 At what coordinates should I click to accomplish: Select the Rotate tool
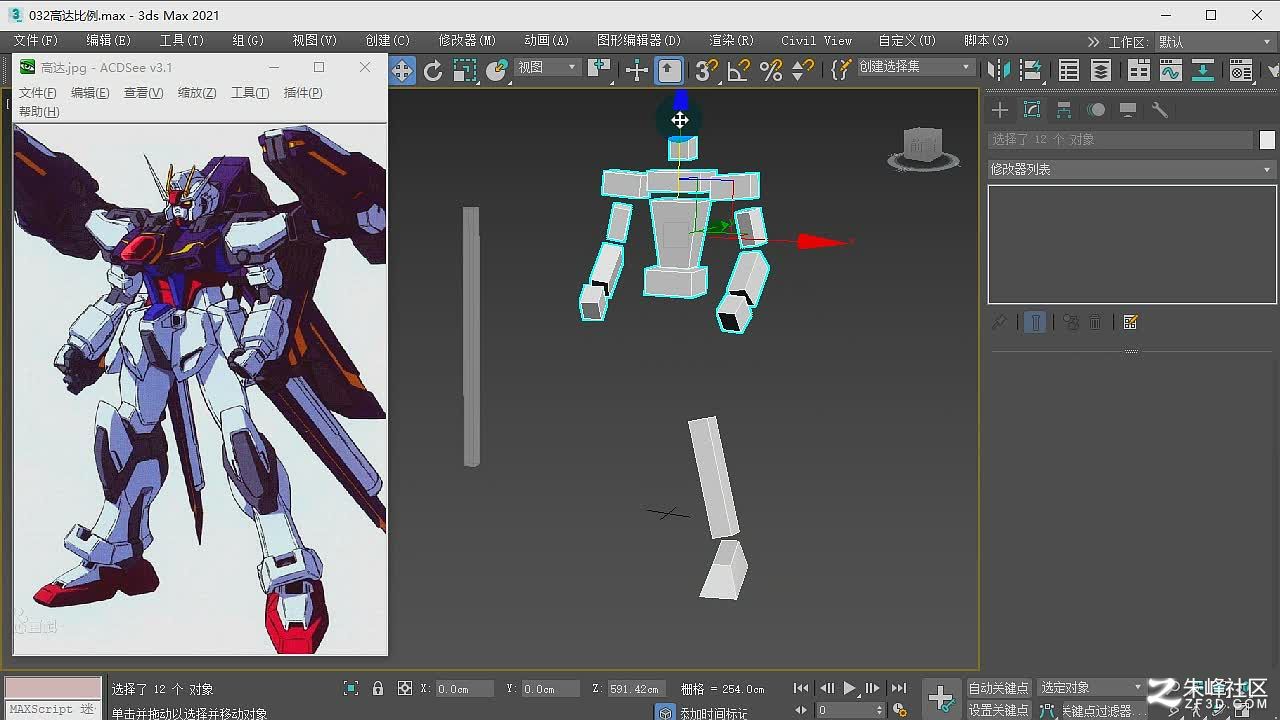tap(433, 70)
